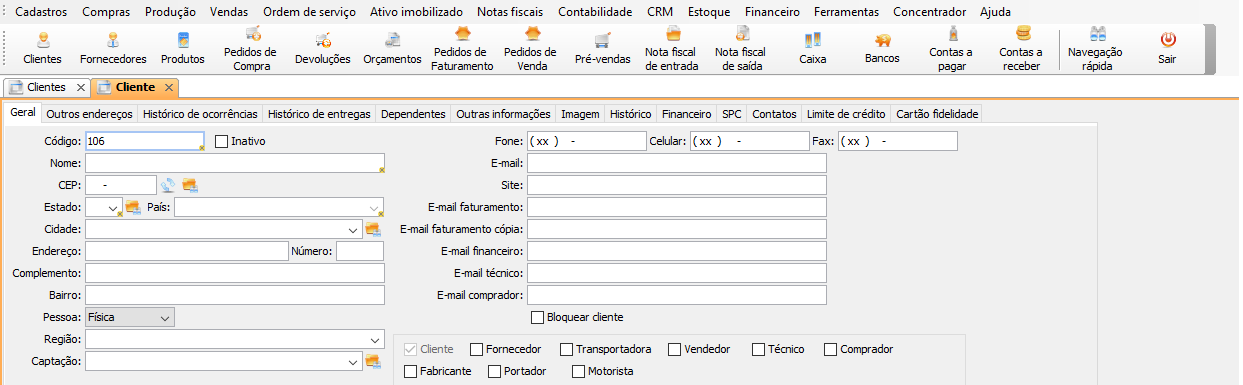Open the Financeiro menu
This screenshot has height=385, width=1243.
[772, 12]
